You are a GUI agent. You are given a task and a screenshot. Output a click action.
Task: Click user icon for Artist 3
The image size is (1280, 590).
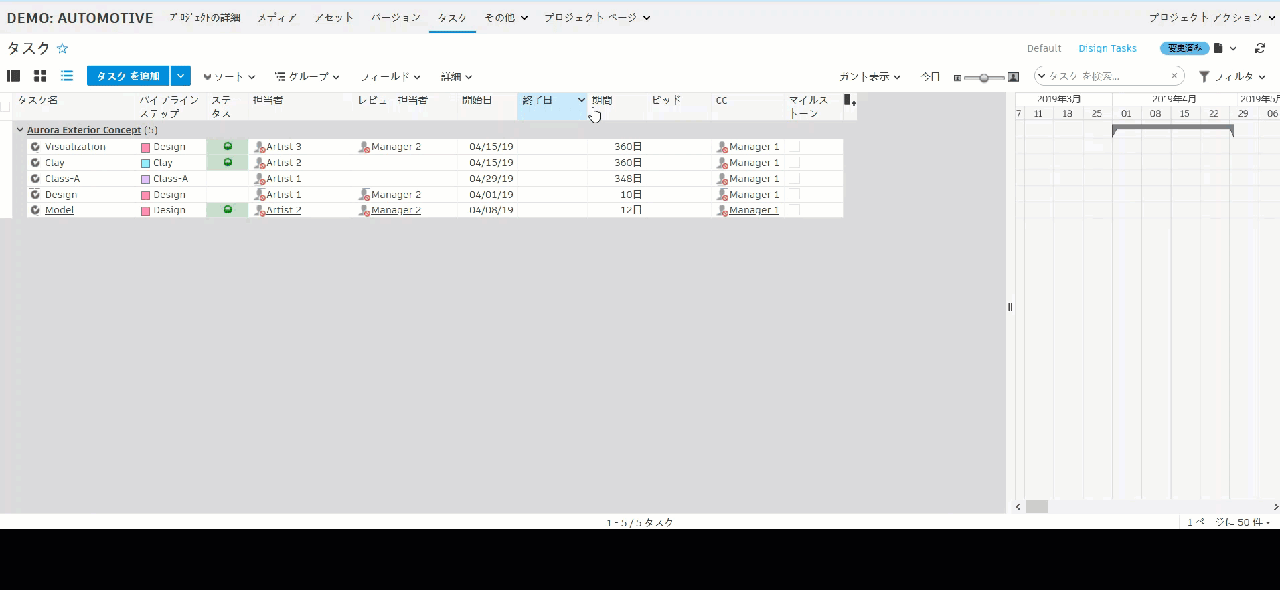point(260,147)
